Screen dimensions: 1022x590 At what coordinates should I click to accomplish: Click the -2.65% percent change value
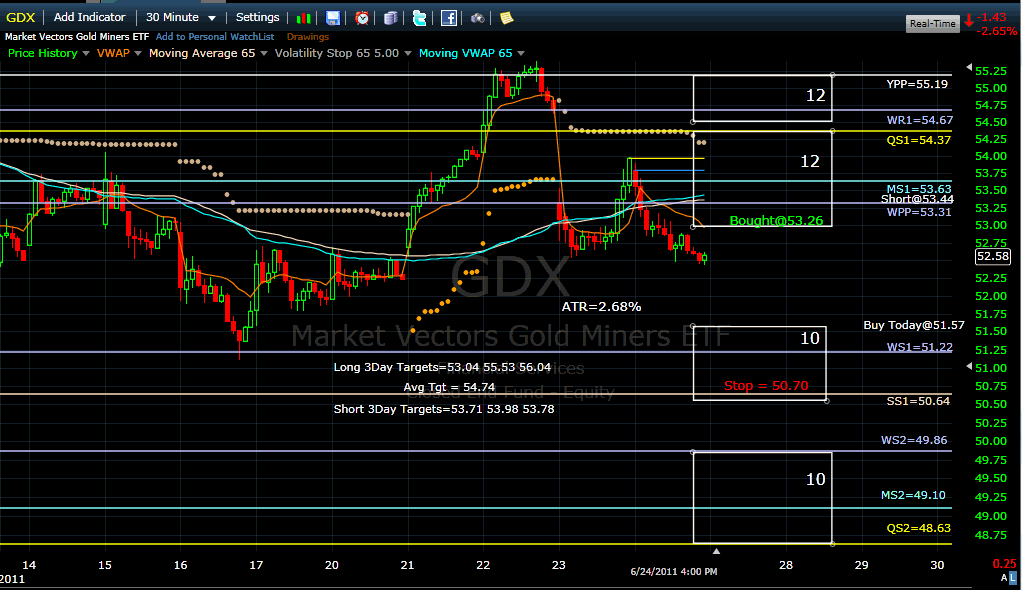(997, 31)
